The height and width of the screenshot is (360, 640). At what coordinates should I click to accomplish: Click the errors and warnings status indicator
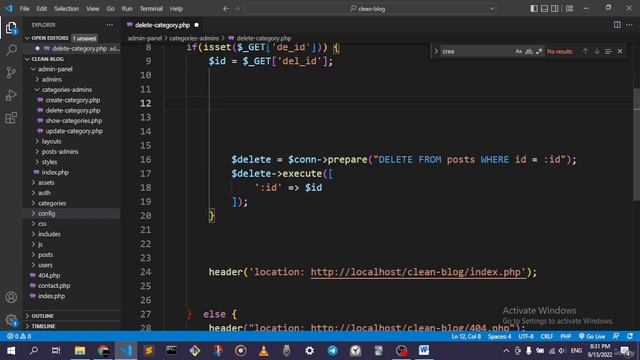click(19, 337)
